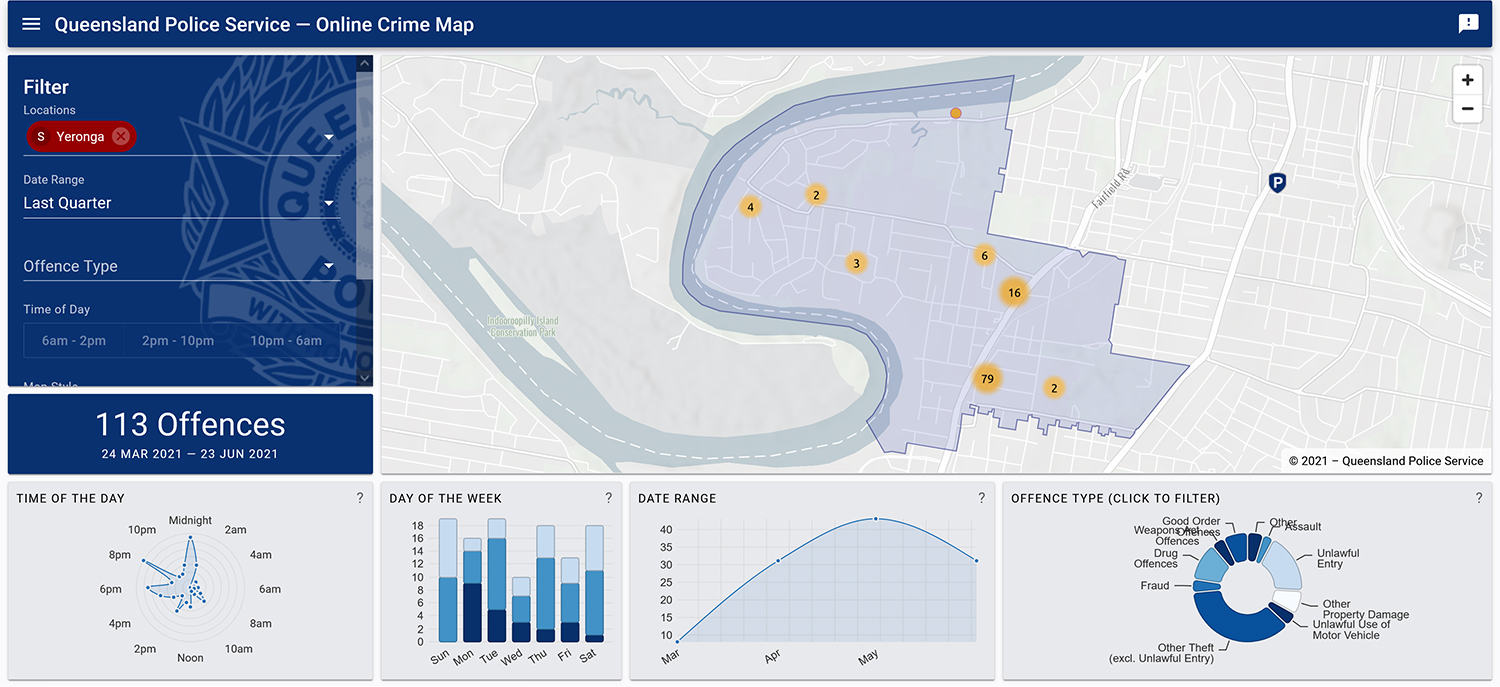Open help for Day of the Week
Viewport: 1500px width, 687px height.
(x=609, y=498)
